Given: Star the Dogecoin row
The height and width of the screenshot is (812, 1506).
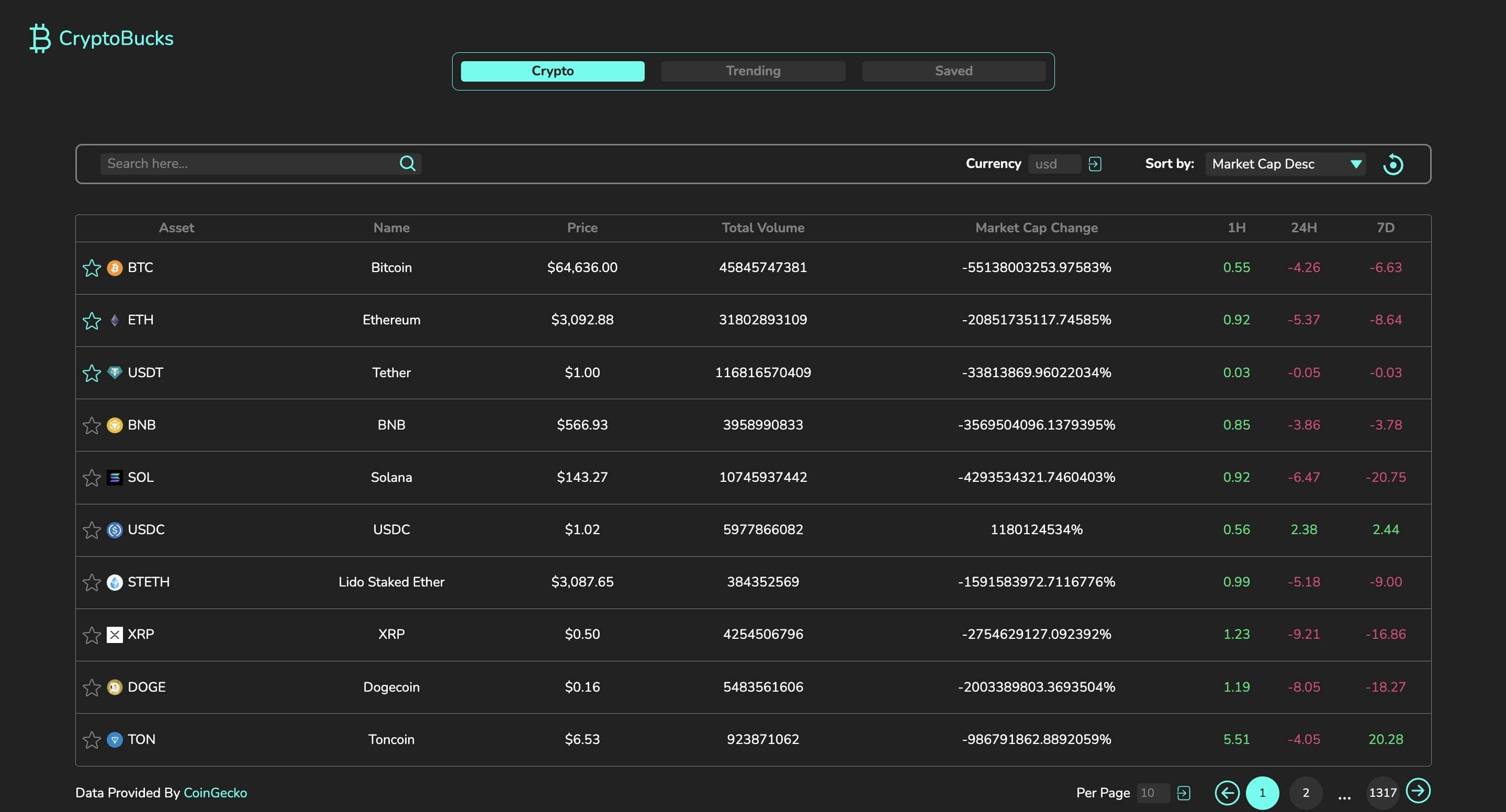Looking at the screenshot, I should click(92, 687).
